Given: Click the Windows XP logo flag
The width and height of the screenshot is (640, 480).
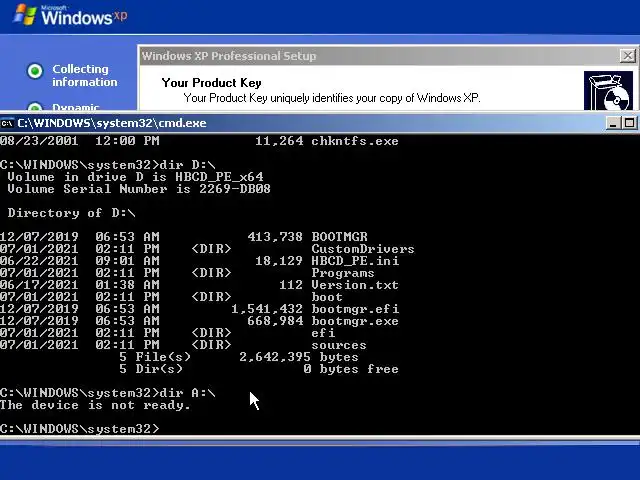Looking at the screenshot, I should (24, 16).
